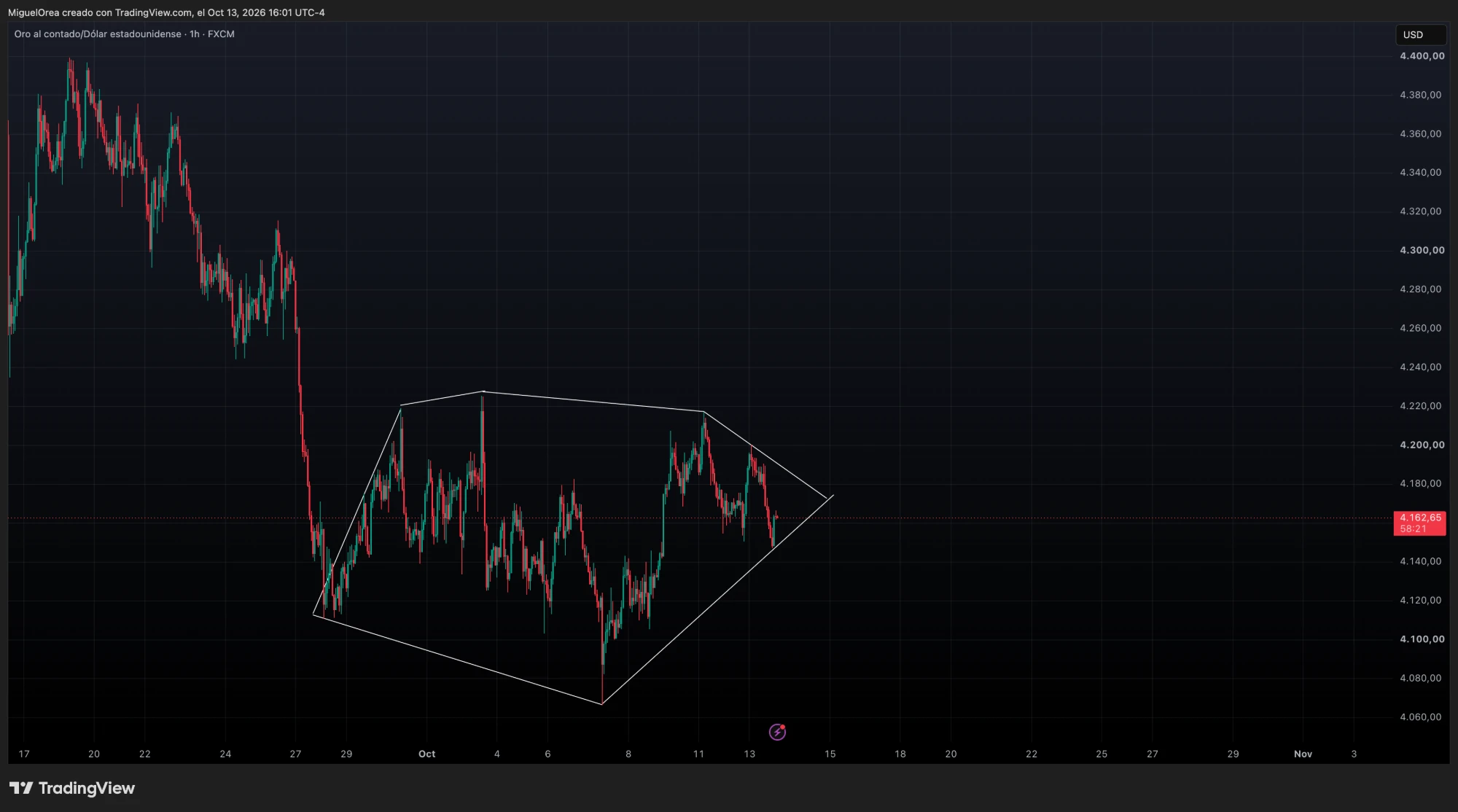Click the 4.380,00 price axis label

(x=1420, y=95)
